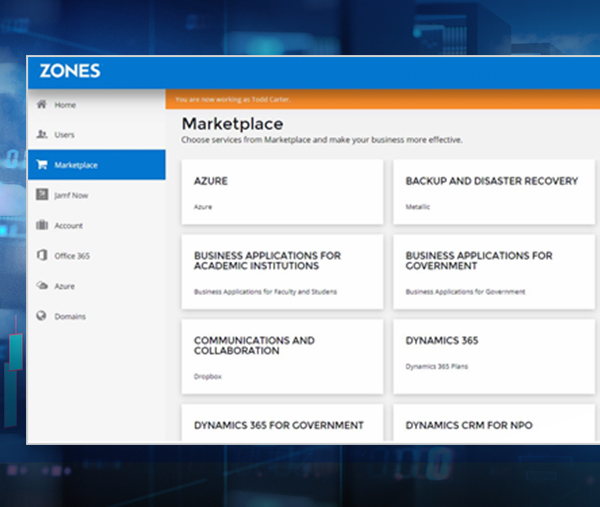Image resolution: width=600 pixels, height=507 pixels.
Task: Open Communications and Collaboration card
Action: pos(282,357)
